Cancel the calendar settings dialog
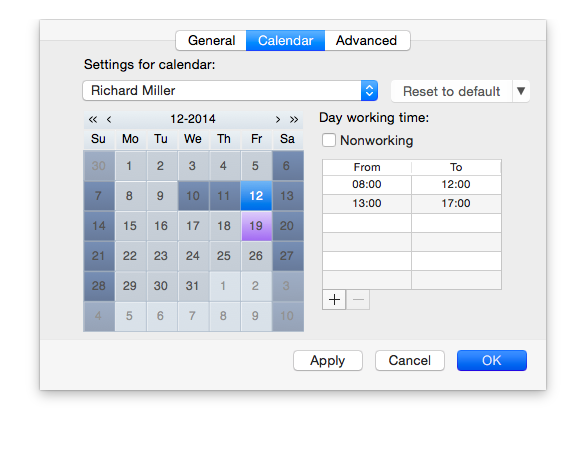This screenshot has width=586, height=450. coord(410,361)
